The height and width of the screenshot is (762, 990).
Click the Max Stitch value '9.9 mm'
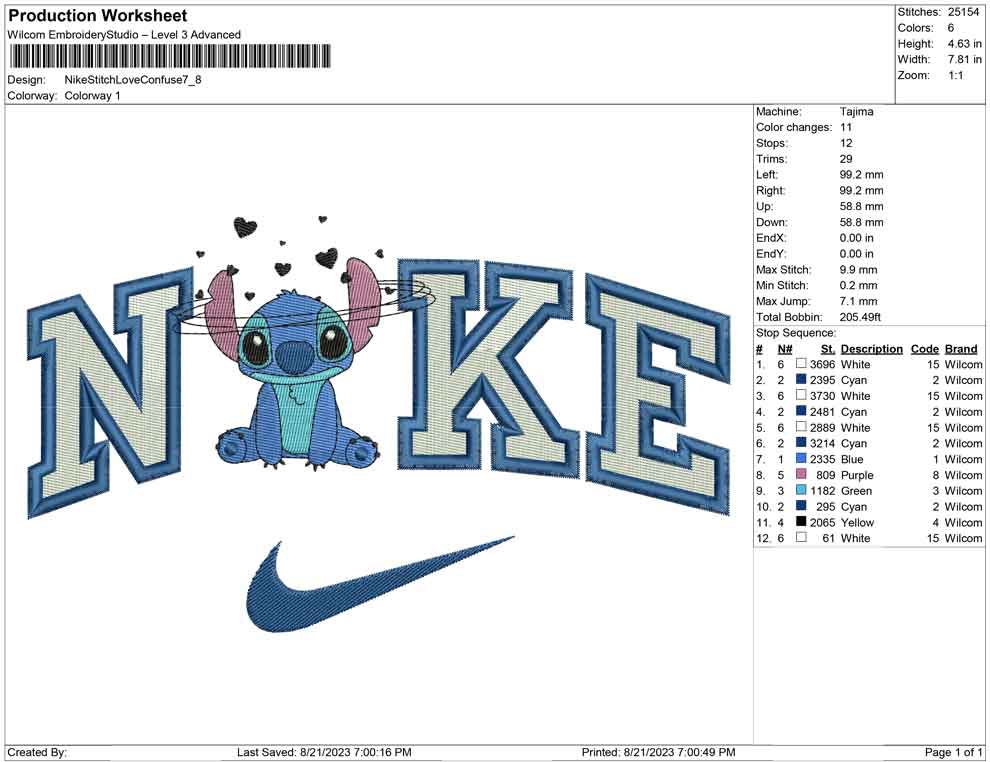(x=858, y=269)
